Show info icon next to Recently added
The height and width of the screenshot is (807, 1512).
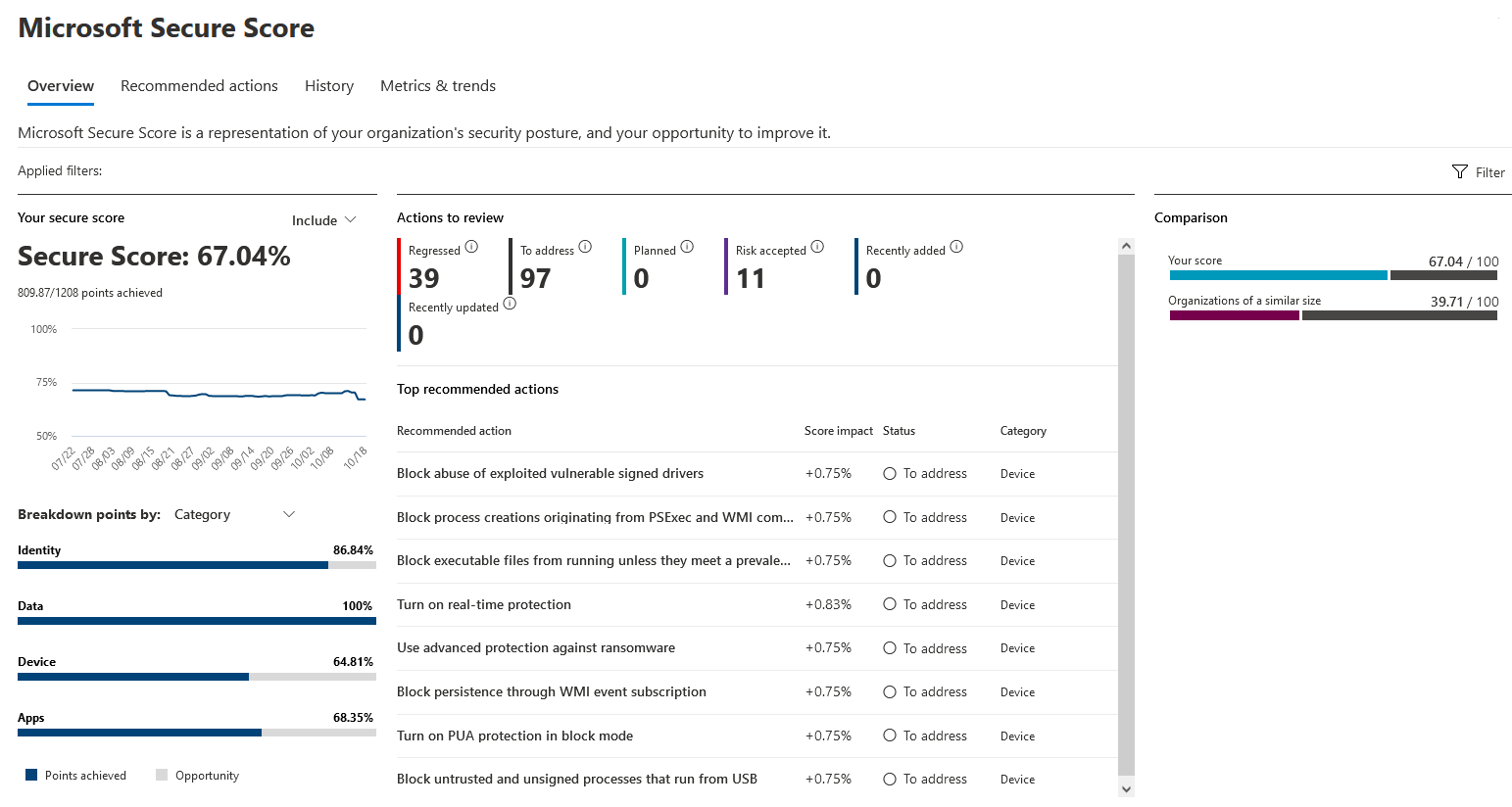click(956, 247)
